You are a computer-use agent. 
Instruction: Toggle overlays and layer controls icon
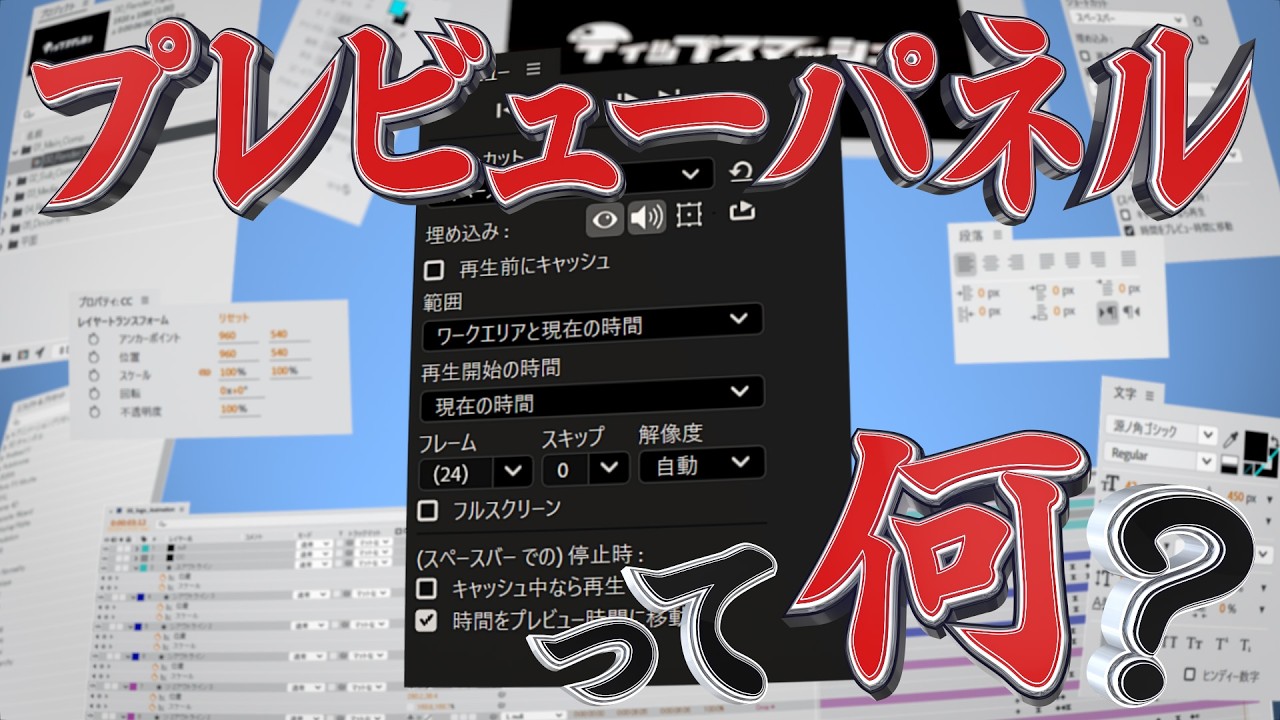pyautogui.click(x=688, y=216)
